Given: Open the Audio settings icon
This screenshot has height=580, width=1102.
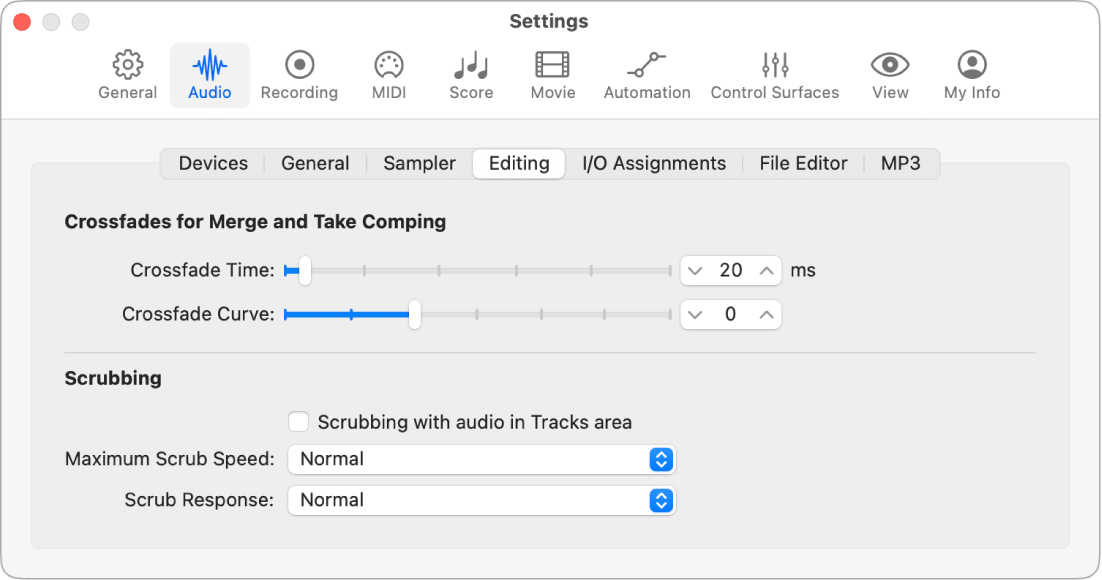Looking at the screenshot, I should 209,75.
